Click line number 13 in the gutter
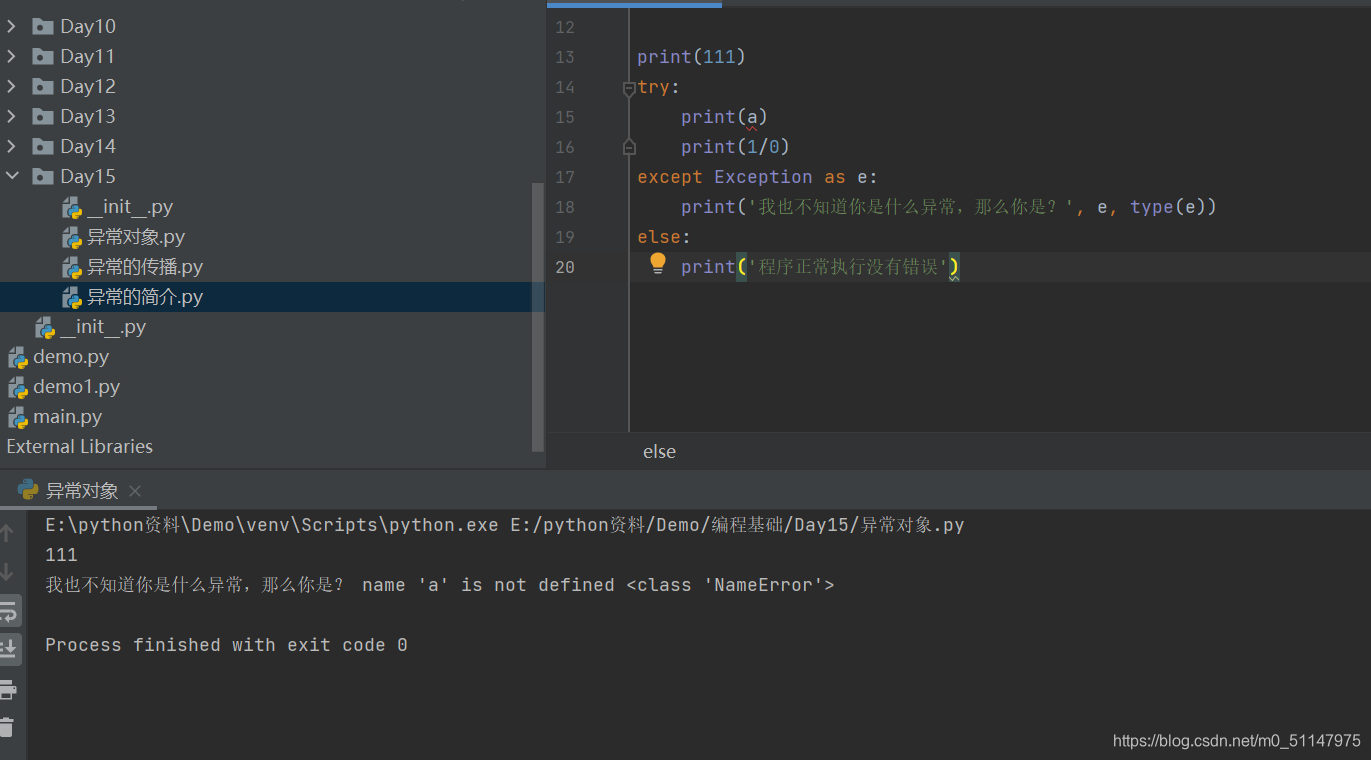 565,57
